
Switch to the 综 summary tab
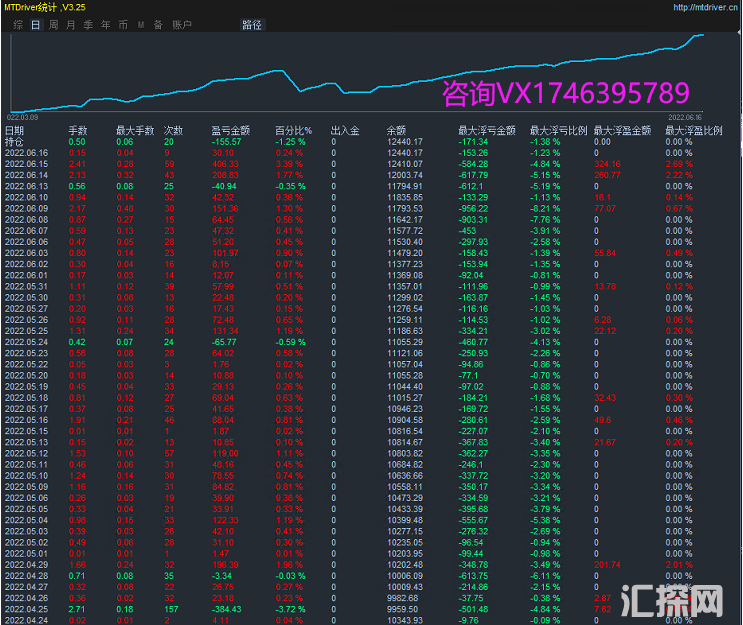coord(19,24)
